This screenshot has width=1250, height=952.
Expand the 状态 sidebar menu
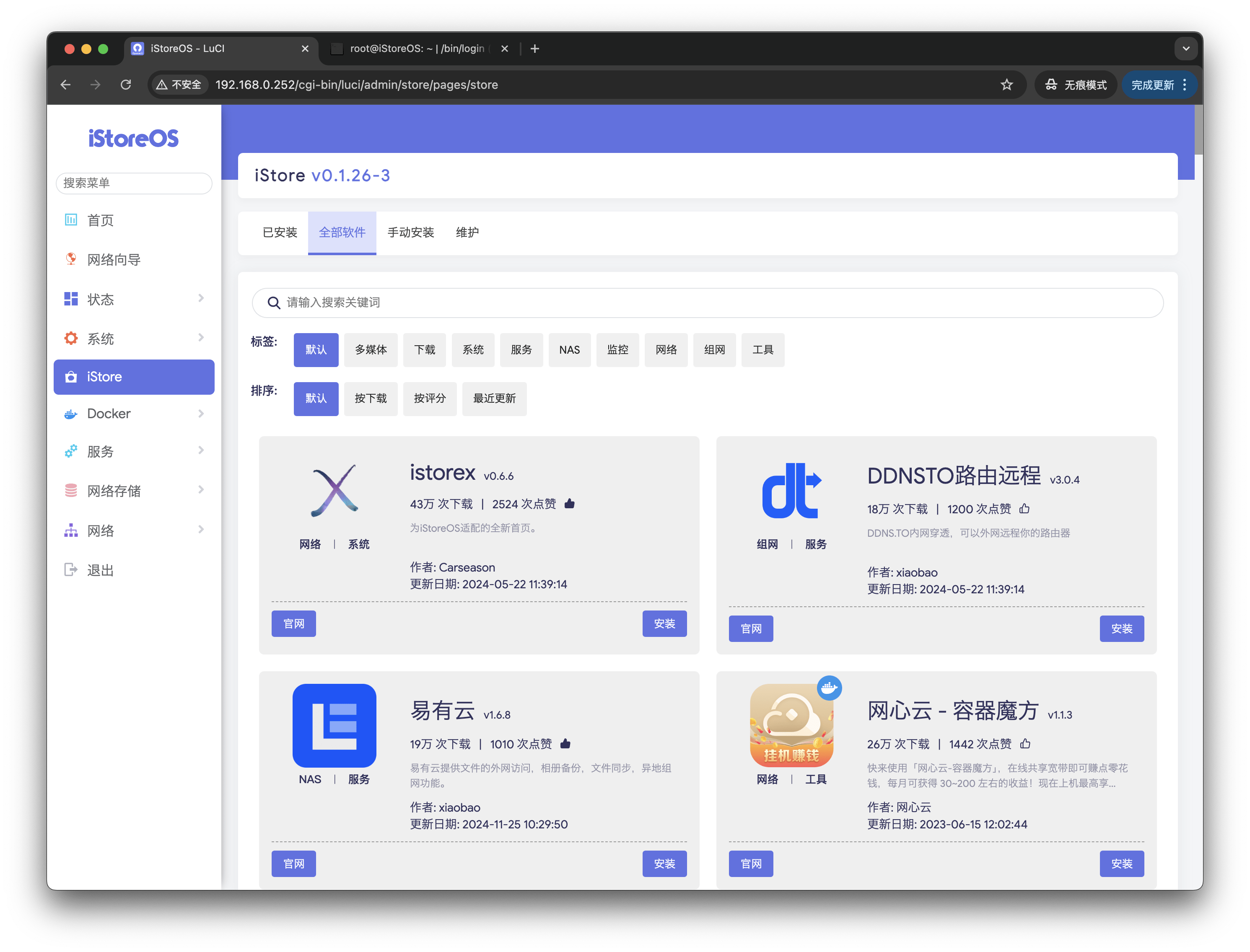[x=201, y=298]
